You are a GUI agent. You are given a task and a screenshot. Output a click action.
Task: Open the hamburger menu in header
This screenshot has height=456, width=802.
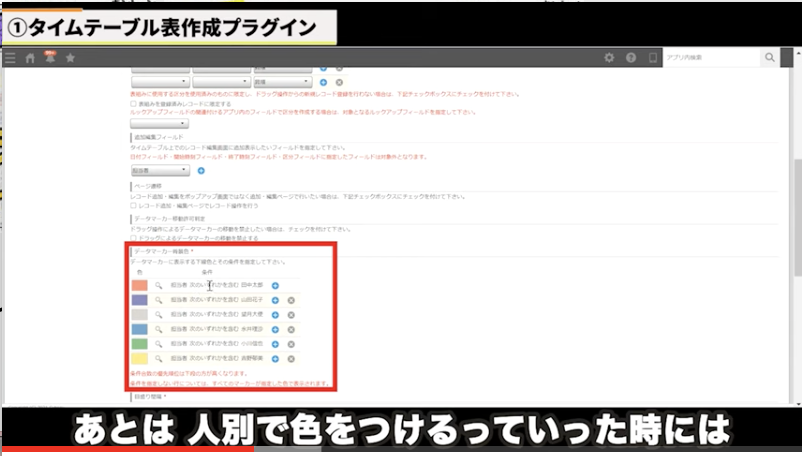(10, 58)
